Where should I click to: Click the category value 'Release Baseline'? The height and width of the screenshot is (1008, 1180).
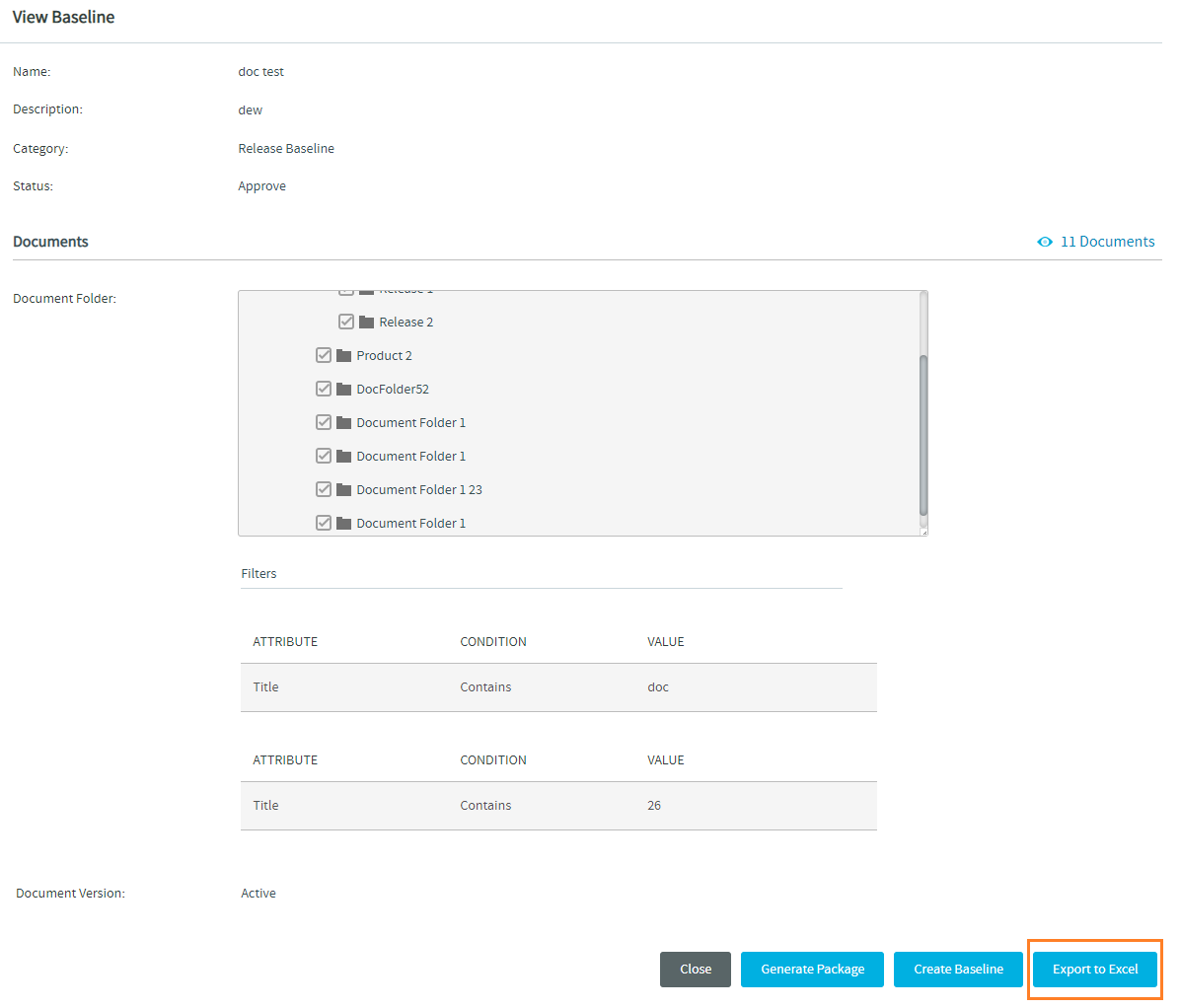286,148
